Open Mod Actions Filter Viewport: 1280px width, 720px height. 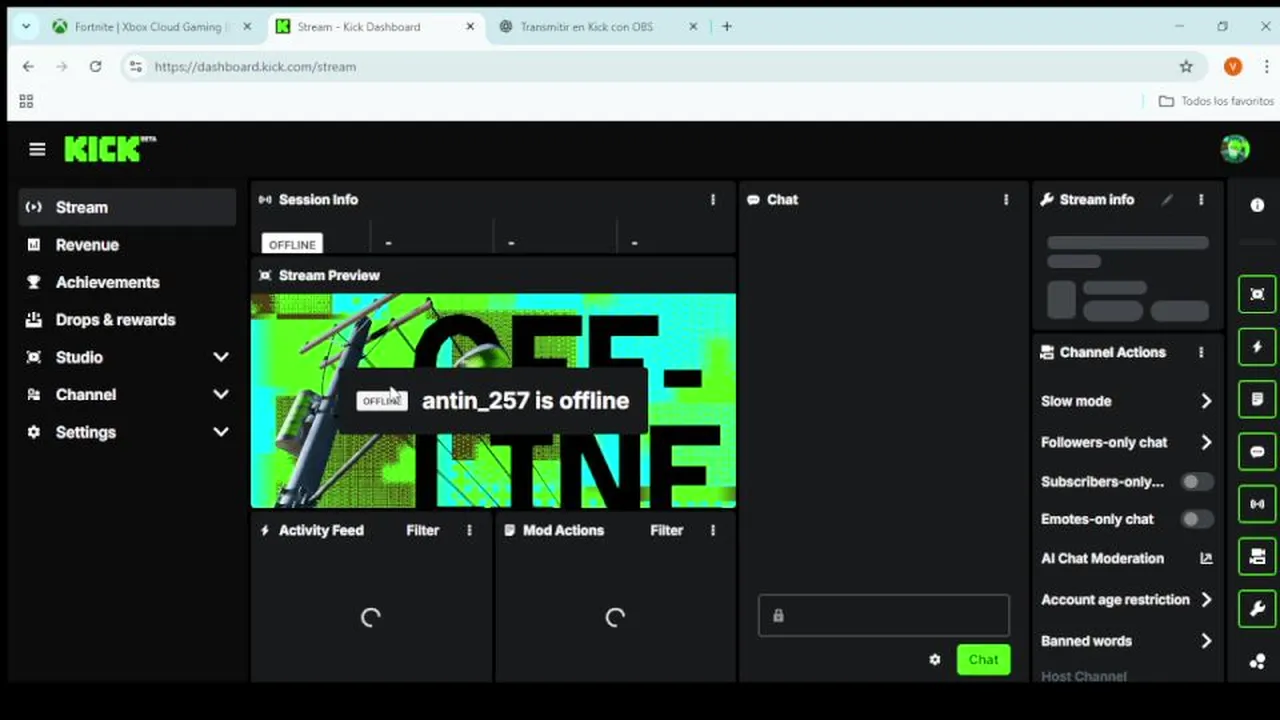tap(666, 530)
